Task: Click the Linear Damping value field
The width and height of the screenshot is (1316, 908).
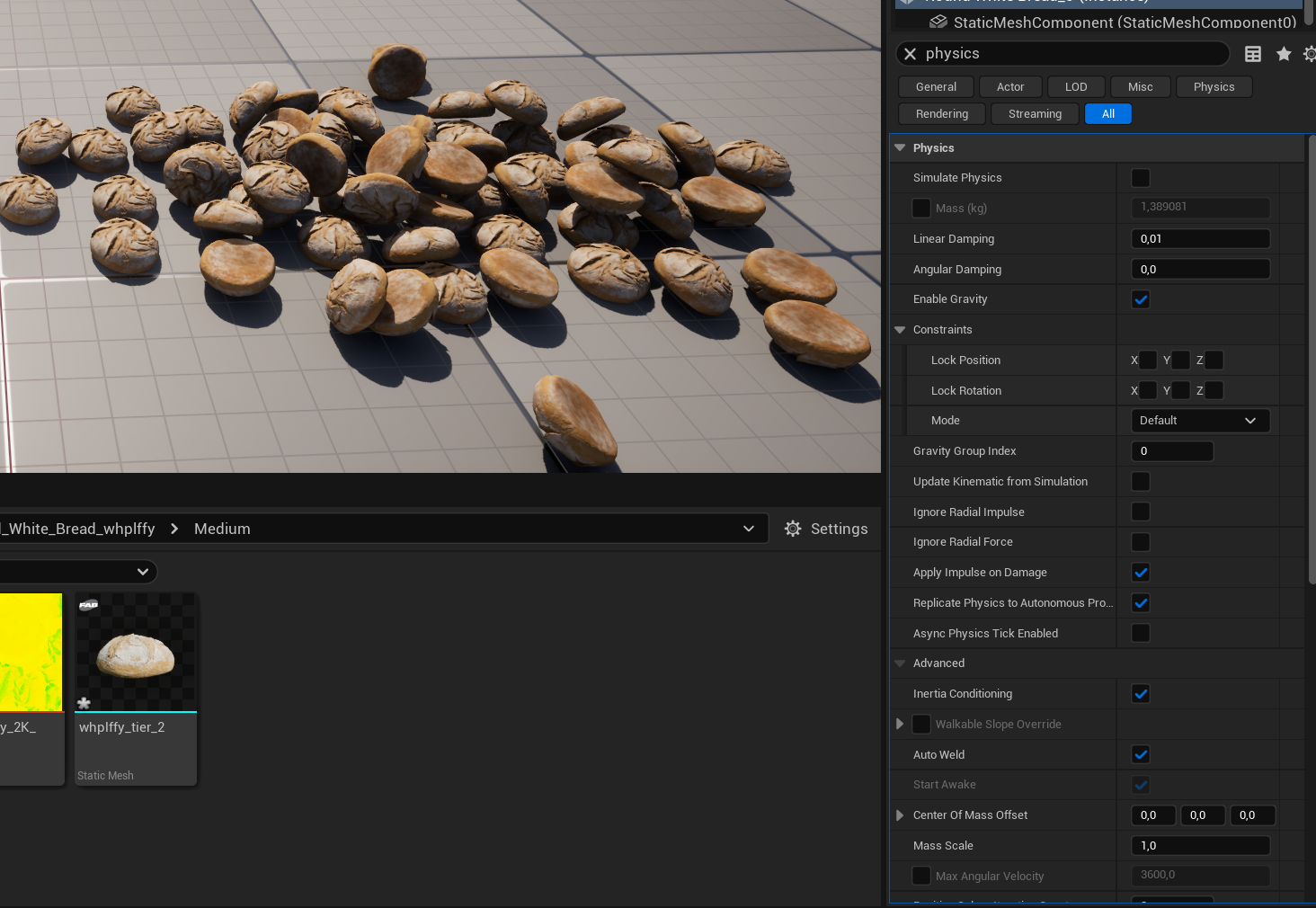Action: 1199,239
